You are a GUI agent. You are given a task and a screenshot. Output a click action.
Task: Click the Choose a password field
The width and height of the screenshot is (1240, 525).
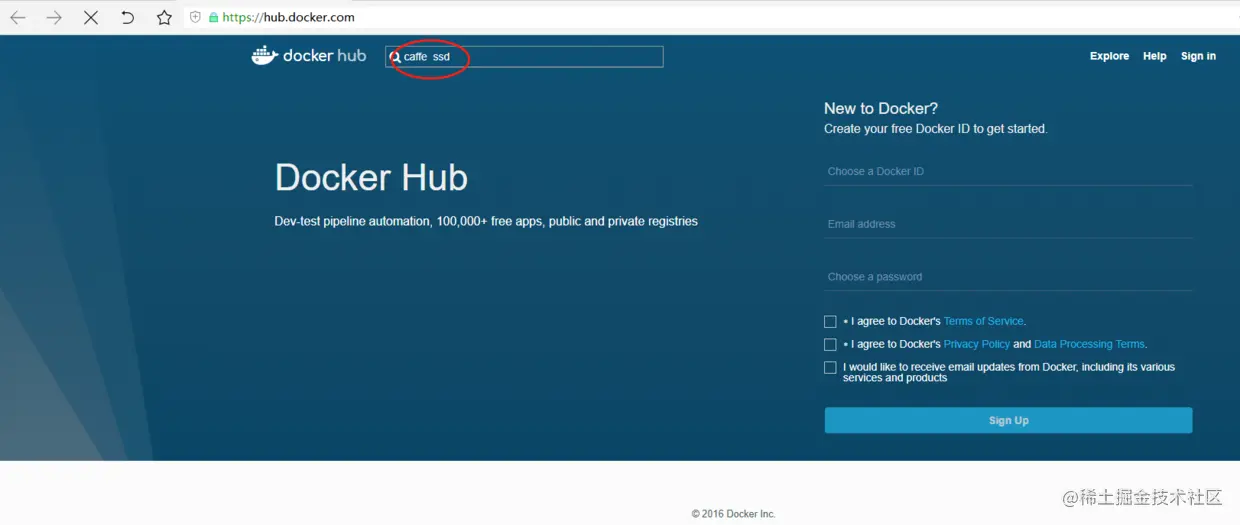(1008, 277)
